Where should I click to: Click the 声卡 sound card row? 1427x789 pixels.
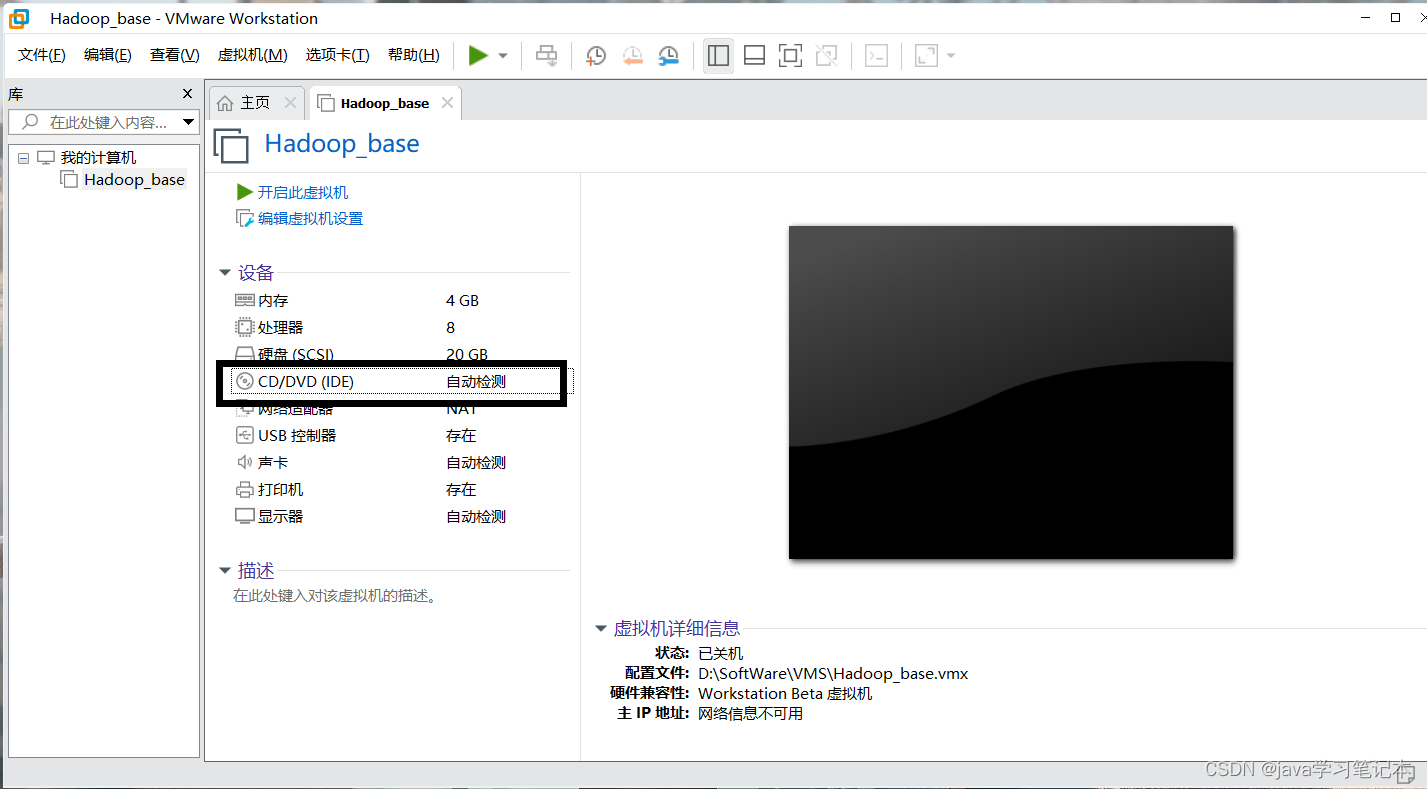400,463
